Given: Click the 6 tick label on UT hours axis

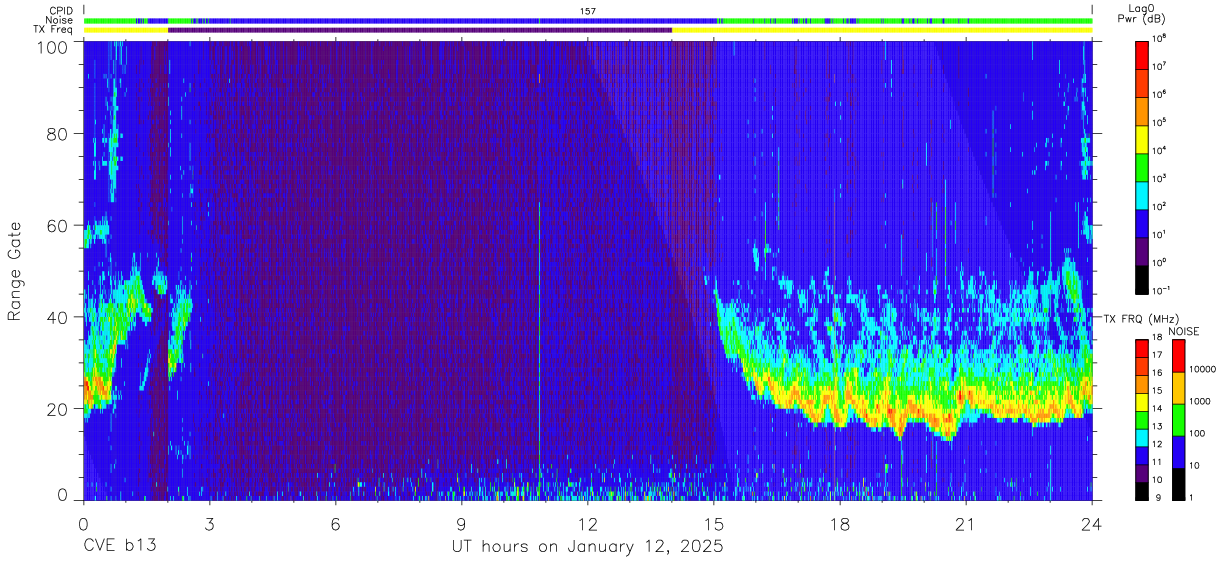Looking at the screenshot, I should pyautogui.click(x=336, y=523).
